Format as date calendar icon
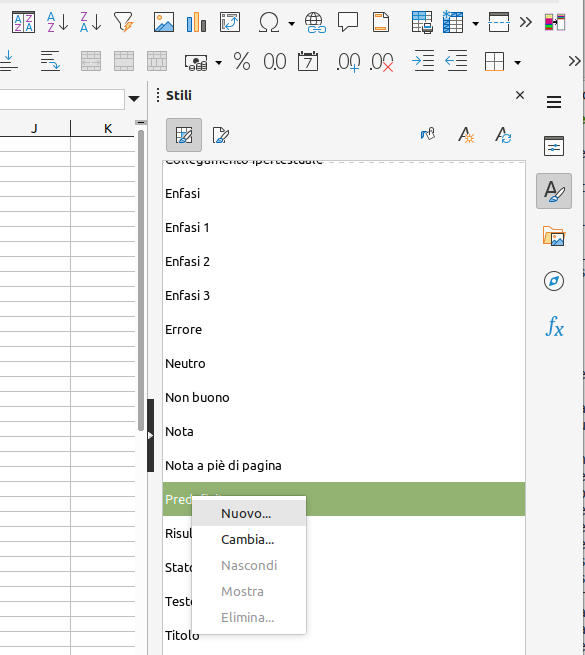Viewport: 585px width, 655px height. [308, 61]
